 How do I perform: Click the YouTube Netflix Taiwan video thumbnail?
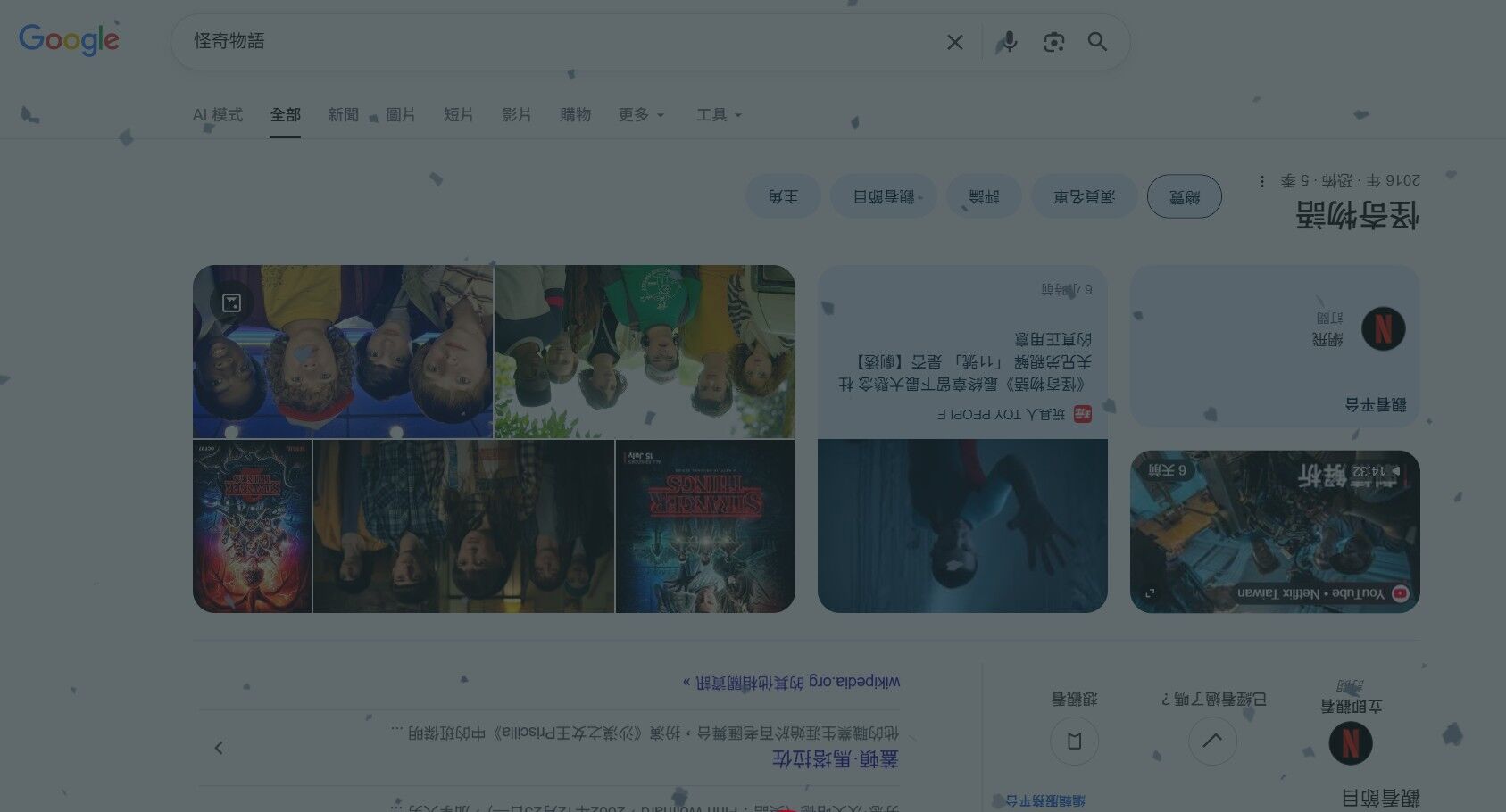click(1275, 531)
